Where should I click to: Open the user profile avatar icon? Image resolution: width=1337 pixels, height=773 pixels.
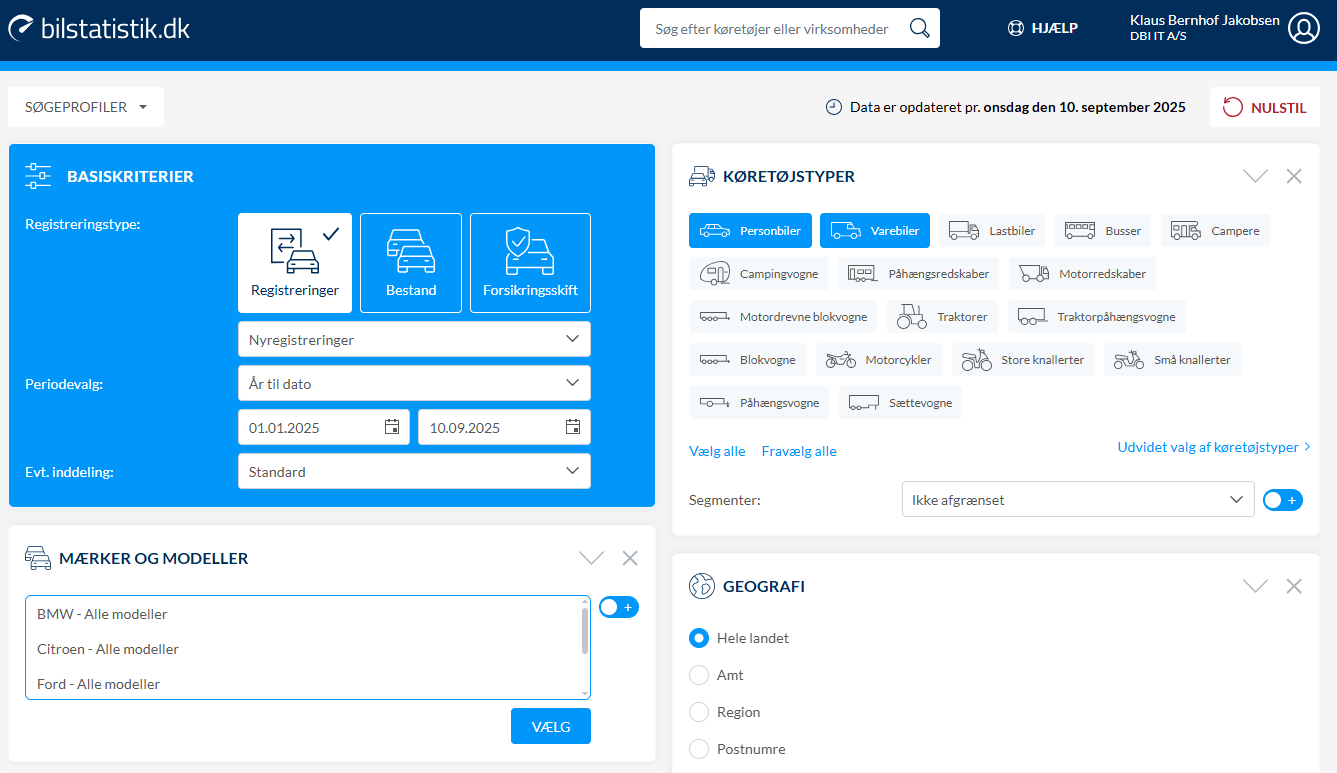pyautogui.click(x=1304, y=28)
